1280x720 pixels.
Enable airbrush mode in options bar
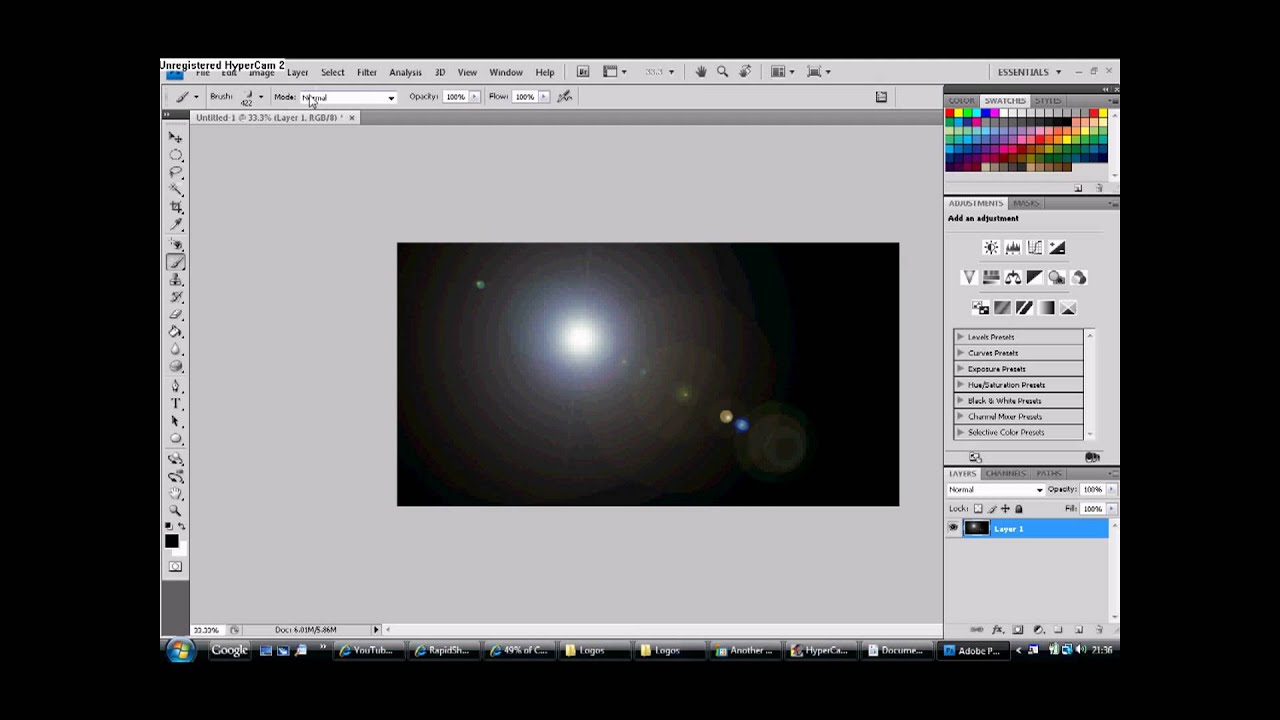565,97
